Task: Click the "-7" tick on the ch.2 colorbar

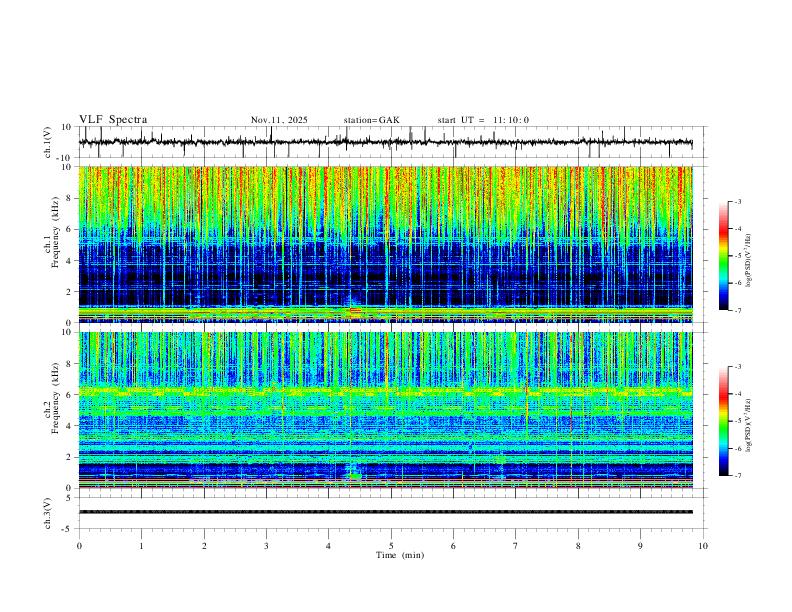Action: [x=737, y=476]
